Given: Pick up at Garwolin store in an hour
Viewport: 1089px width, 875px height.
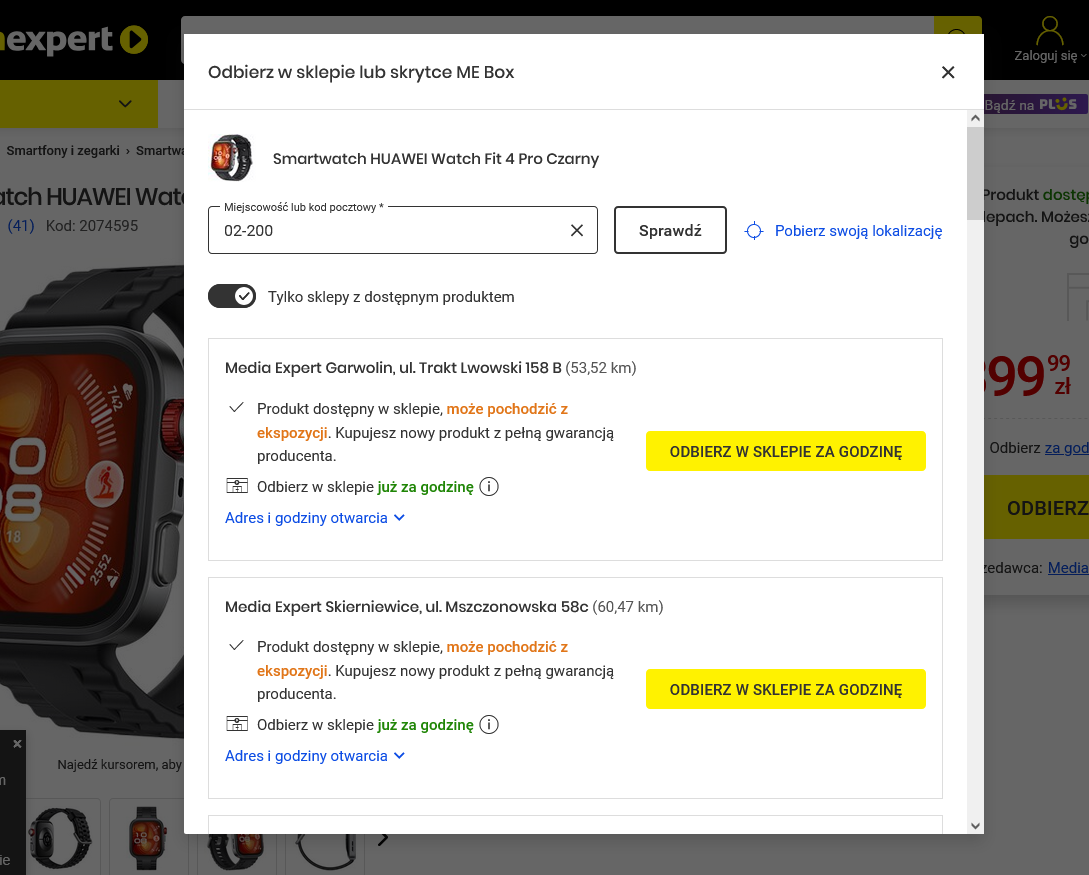Looking at the screenshot, I should [x=785, y=451].
